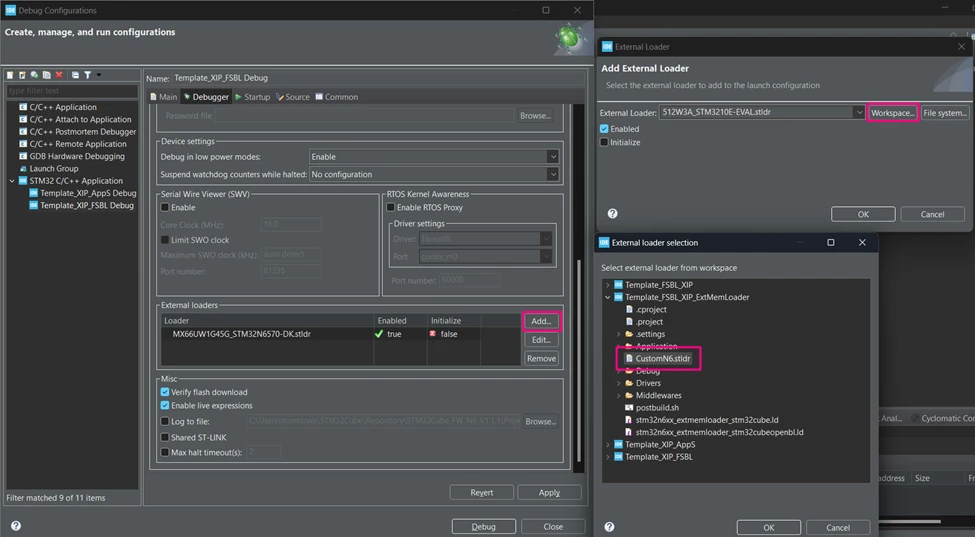Click Debugger tab vertical scrollbar
The image size is (975, 537).
580,360
